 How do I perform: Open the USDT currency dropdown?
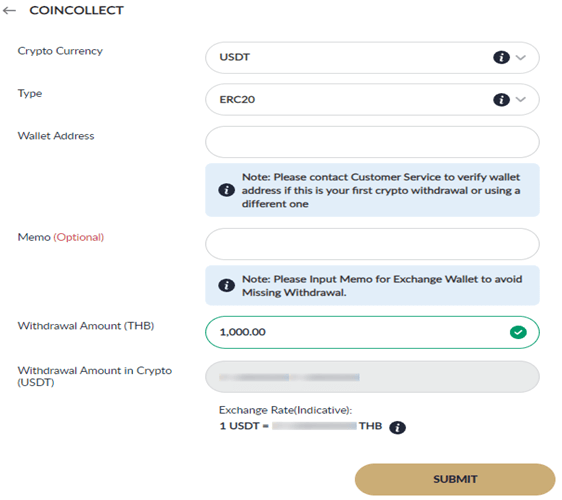[372, 58]
